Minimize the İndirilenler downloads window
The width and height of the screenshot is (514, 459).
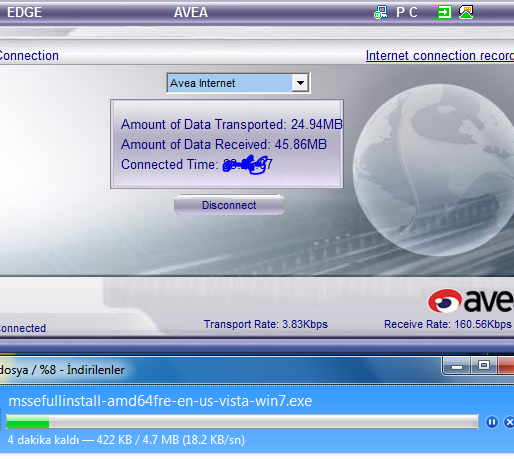point(457,366)
